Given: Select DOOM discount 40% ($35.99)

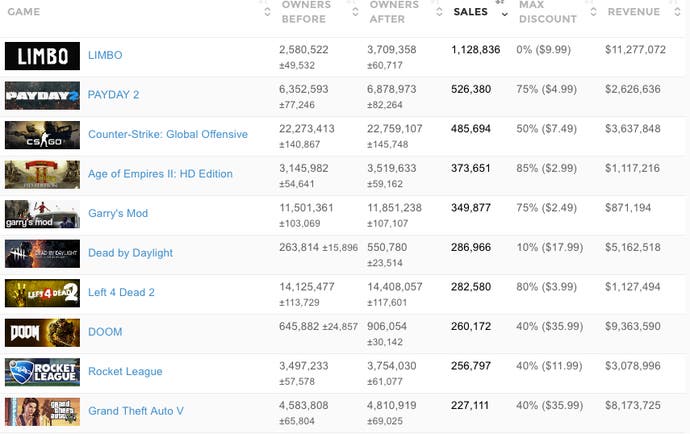Looking at the screenshot, I should (550, 327).
